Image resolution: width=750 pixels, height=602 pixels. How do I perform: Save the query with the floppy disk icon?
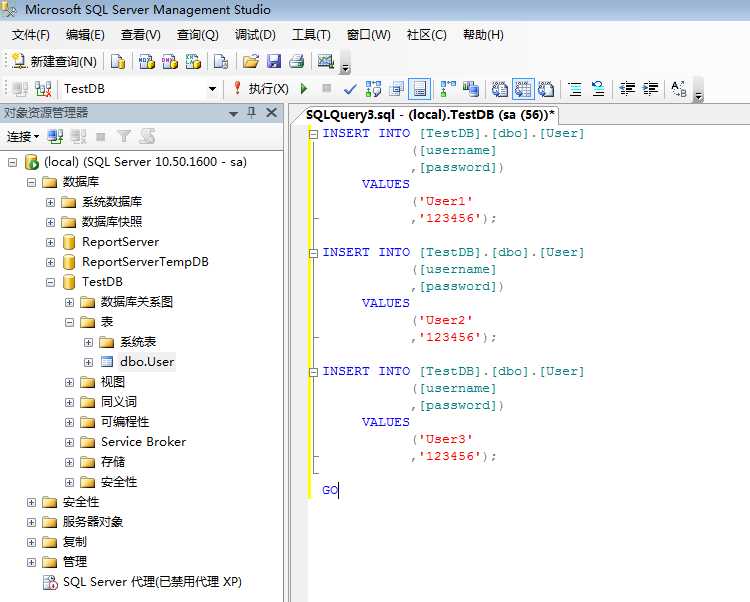click(x=274, y=62)
